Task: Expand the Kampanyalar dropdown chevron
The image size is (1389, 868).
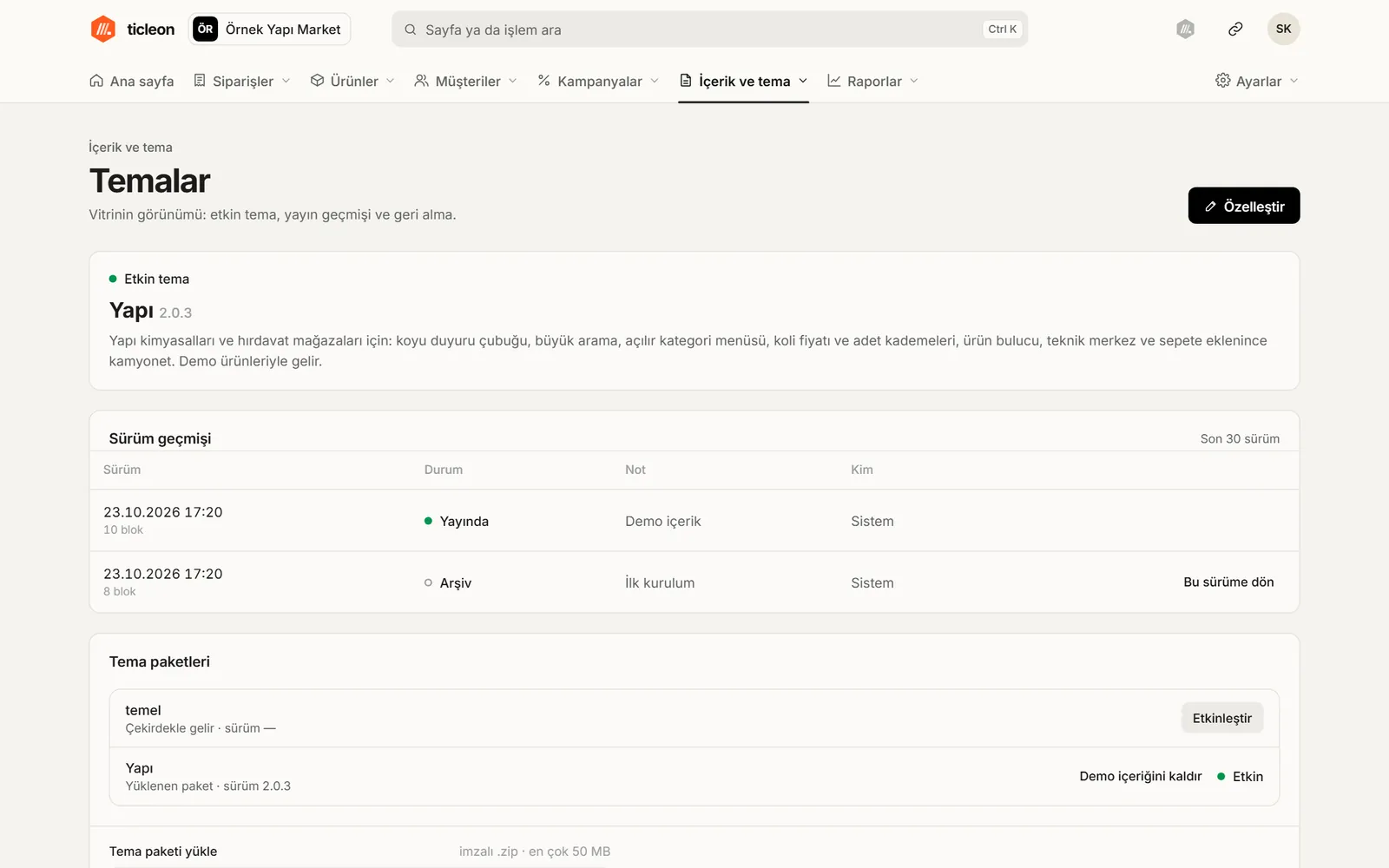Action: pyautogui.click(x=654, y=81)
